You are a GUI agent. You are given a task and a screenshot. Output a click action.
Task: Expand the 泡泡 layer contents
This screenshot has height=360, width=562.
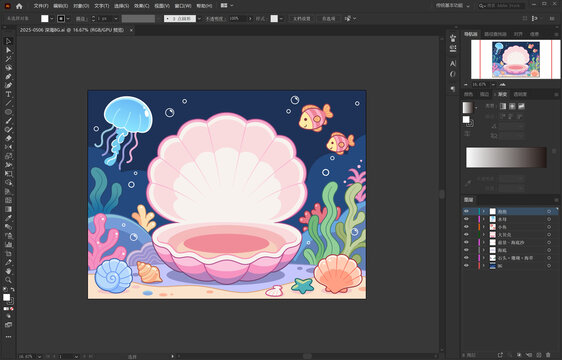coord(484,212)
